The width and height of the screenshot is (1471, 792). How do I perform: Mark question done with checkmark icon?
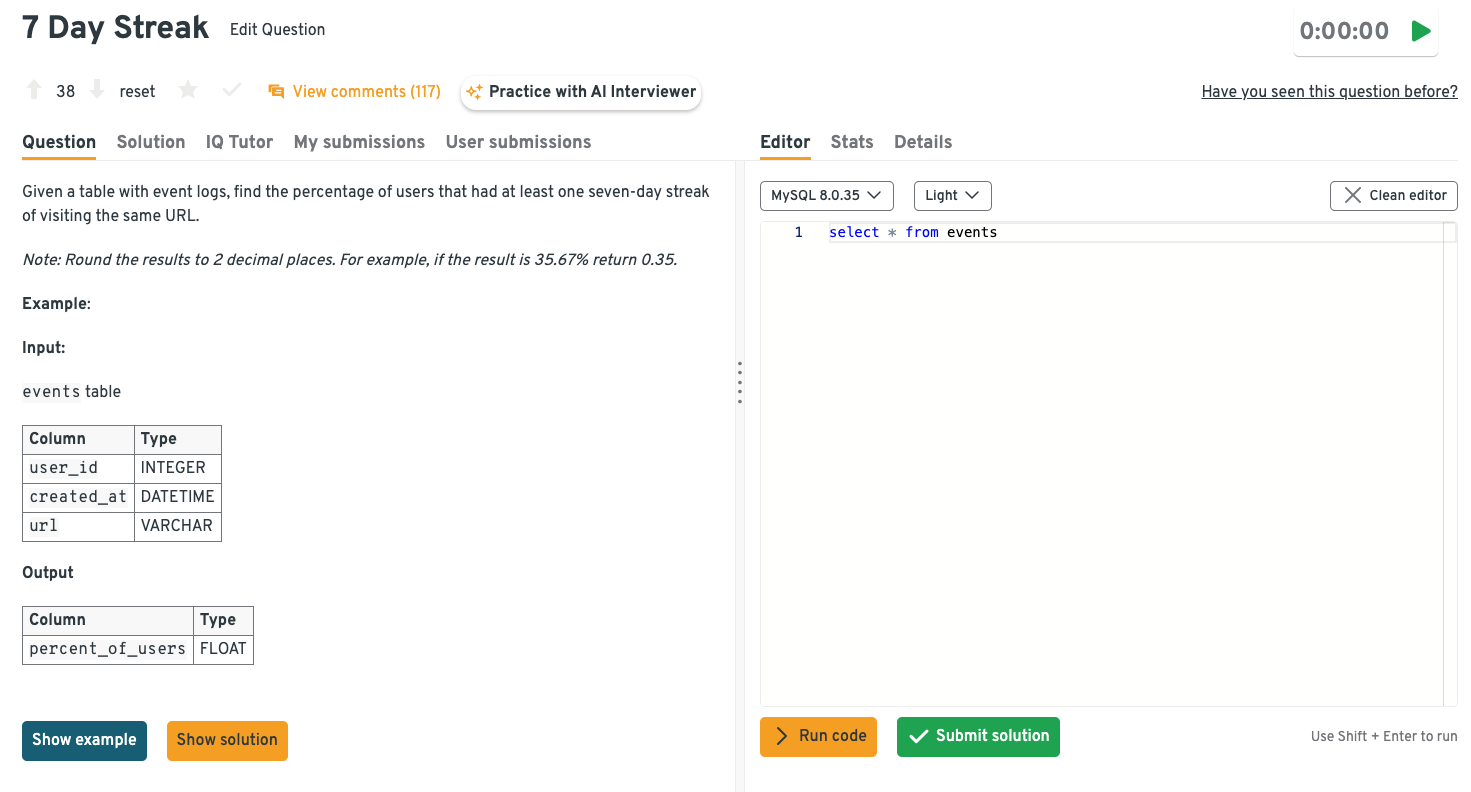232,91
